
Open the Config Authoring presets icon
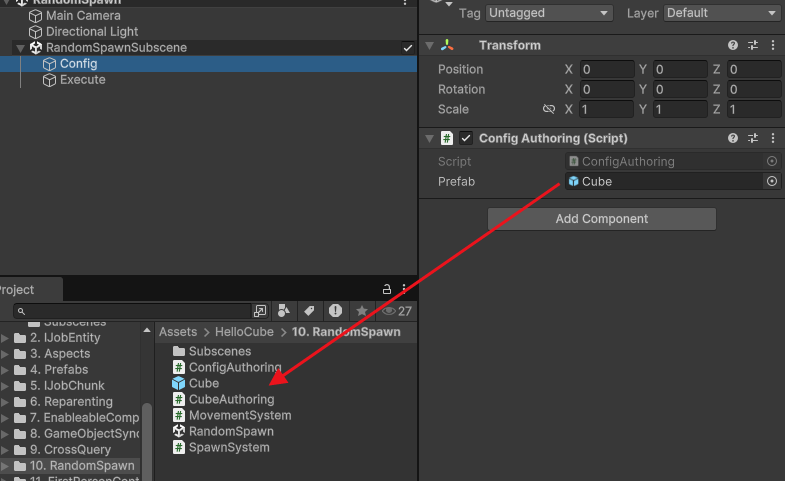coord(753,138)
